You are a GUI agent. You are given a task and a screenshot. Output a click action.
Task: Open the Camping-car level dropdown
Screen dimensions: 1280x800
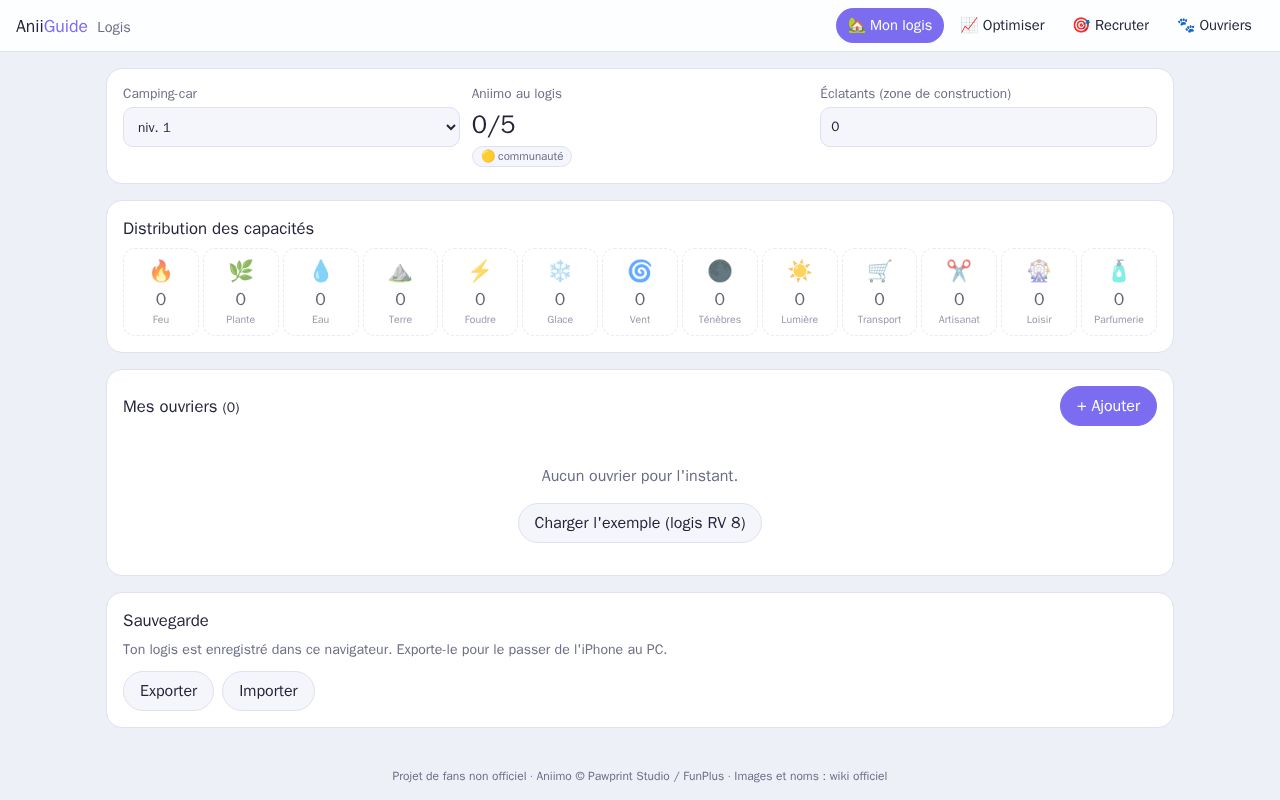tap(291, 127)
